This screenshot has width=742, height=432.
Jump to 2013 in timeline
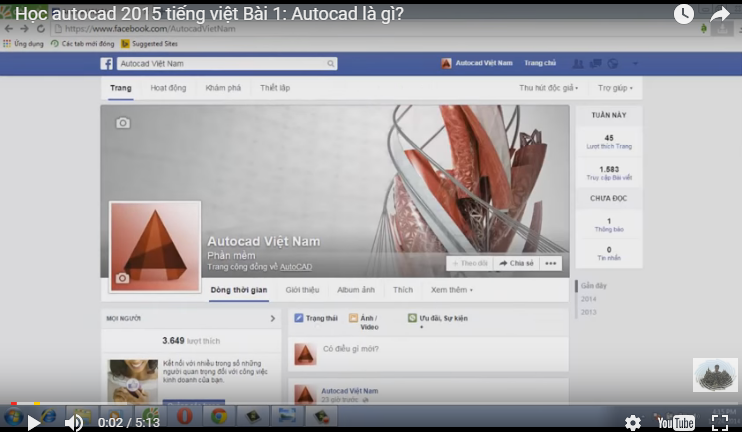click(589, 312)
